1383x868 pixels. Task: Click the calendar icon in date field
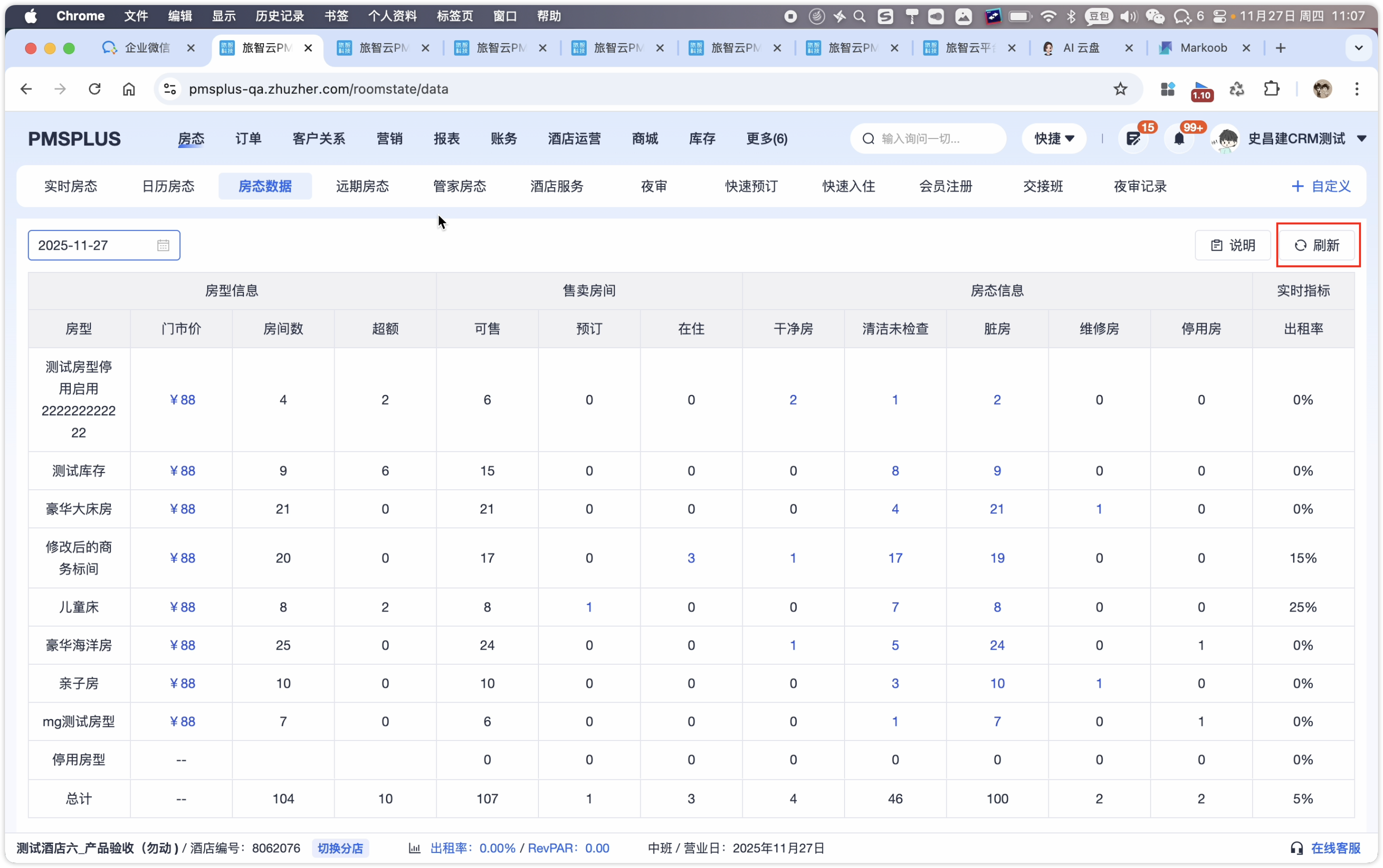point(163,246)
